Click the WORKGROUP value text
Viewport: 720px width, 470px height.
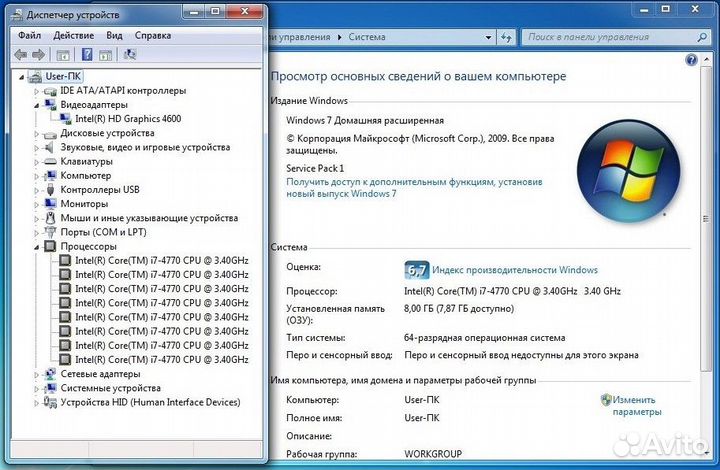433,454
